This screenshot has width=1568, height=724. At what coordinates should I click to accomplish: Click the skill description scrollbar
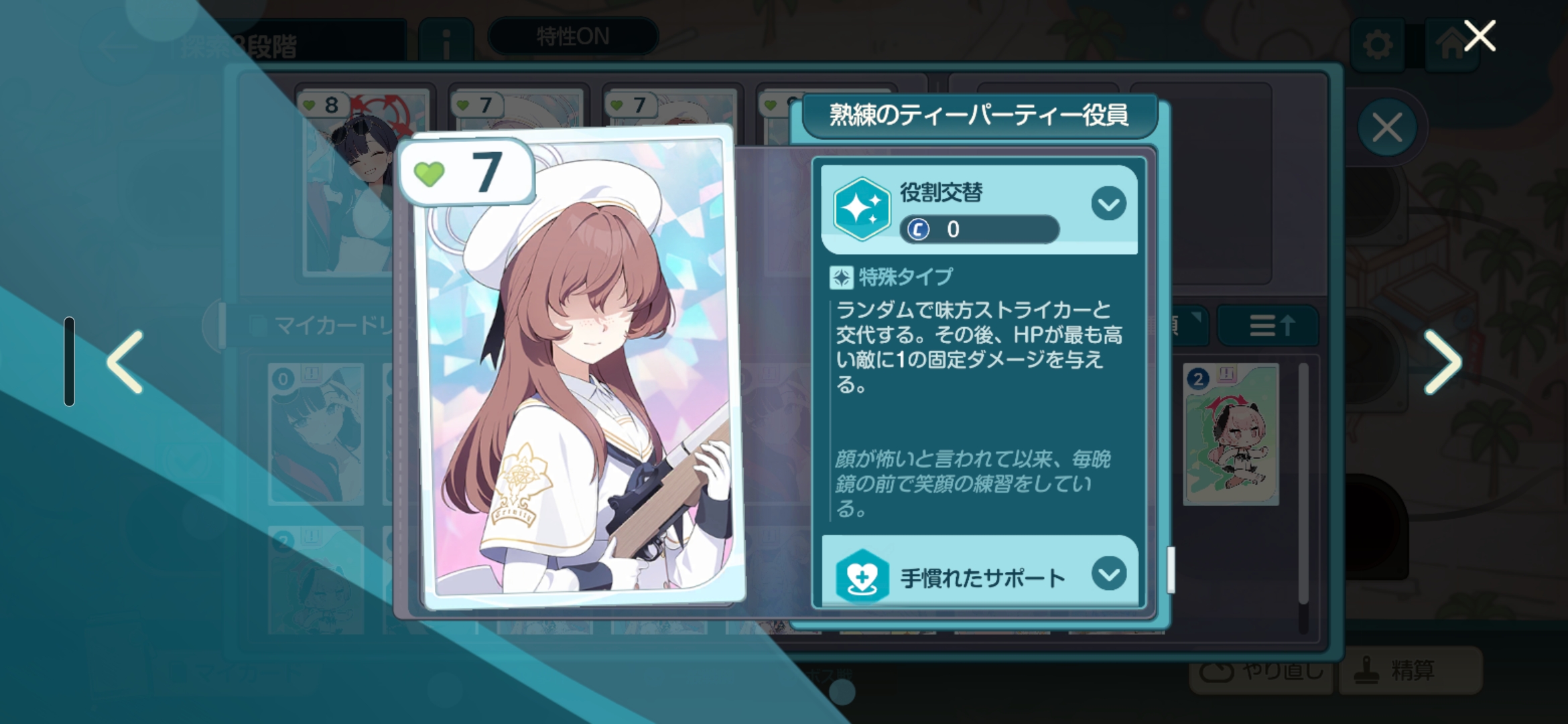point(1171,570)
